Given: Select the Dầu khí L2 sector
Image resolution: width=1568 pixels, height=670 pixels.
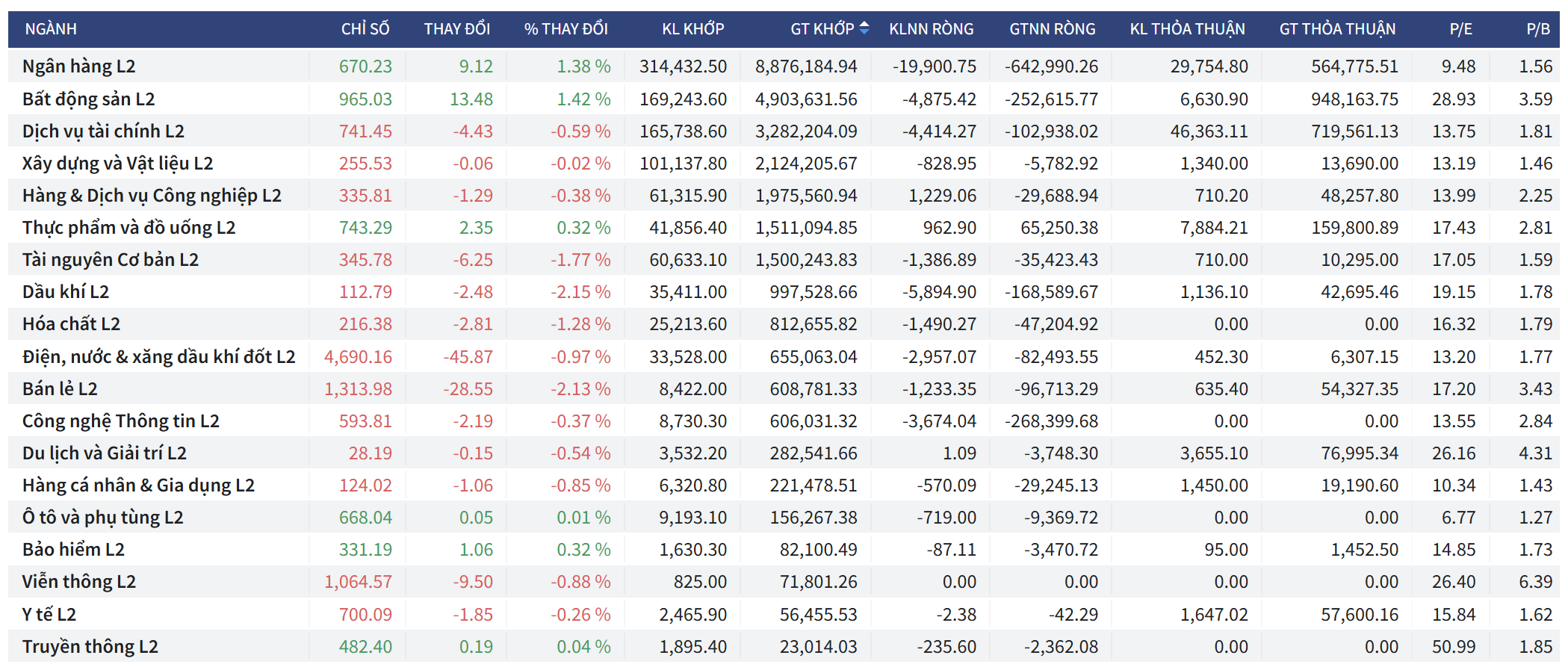Looking at the screenshot, I should point(66,292).
